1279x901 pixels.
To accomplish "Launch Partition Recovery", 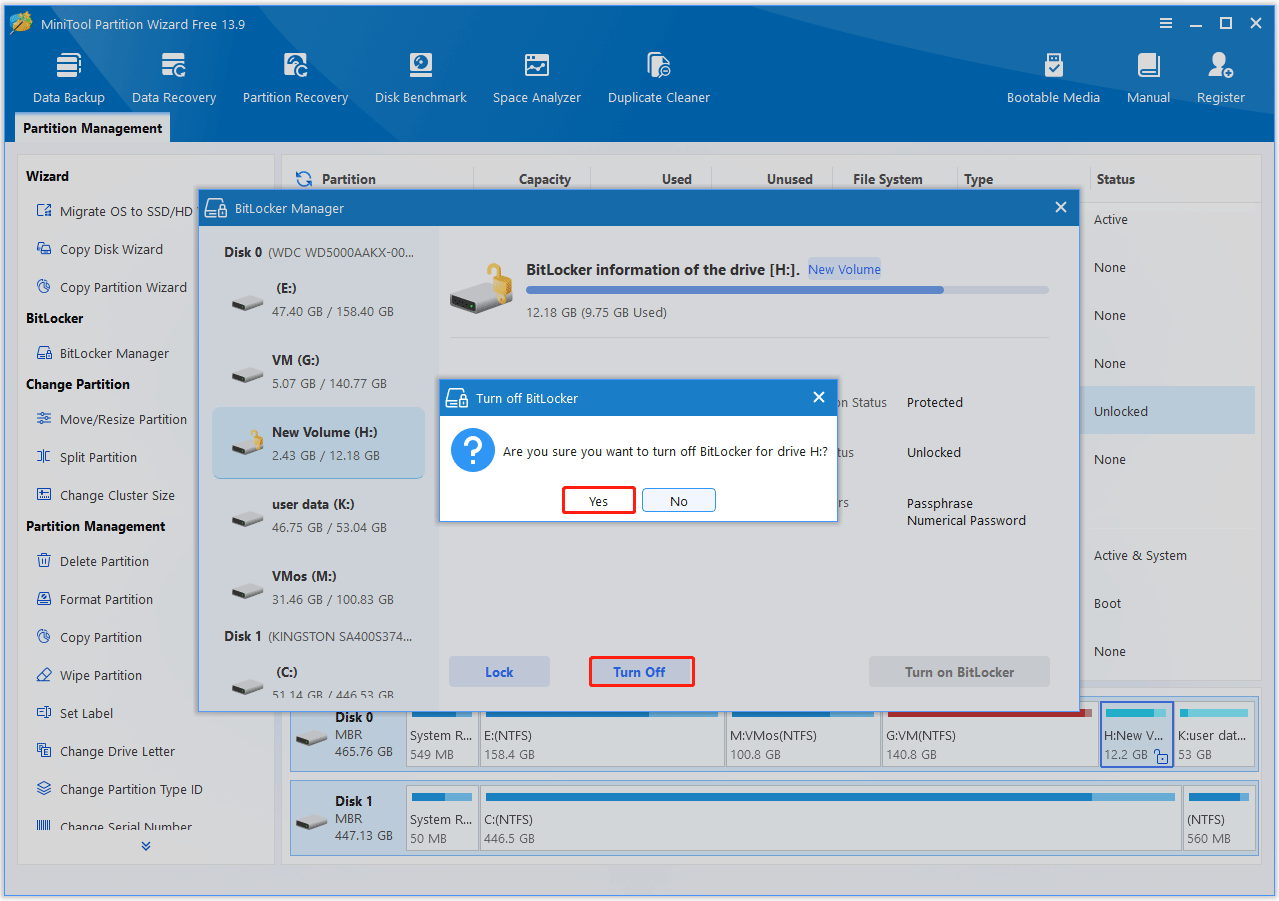I will click(x=295, y=78).
